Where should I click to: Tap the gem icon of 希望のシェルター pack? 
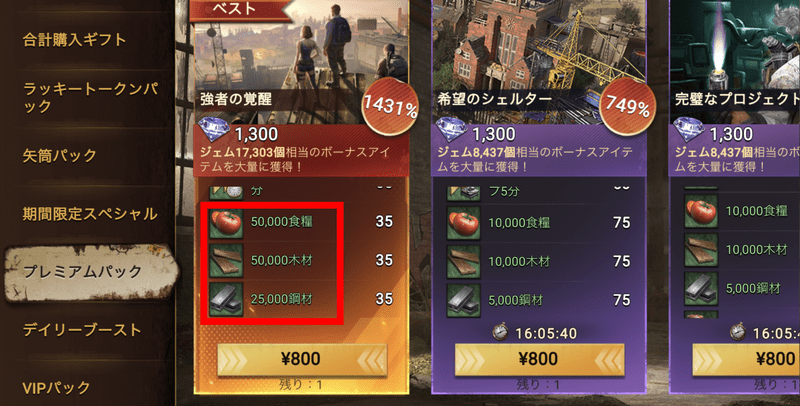452,131
